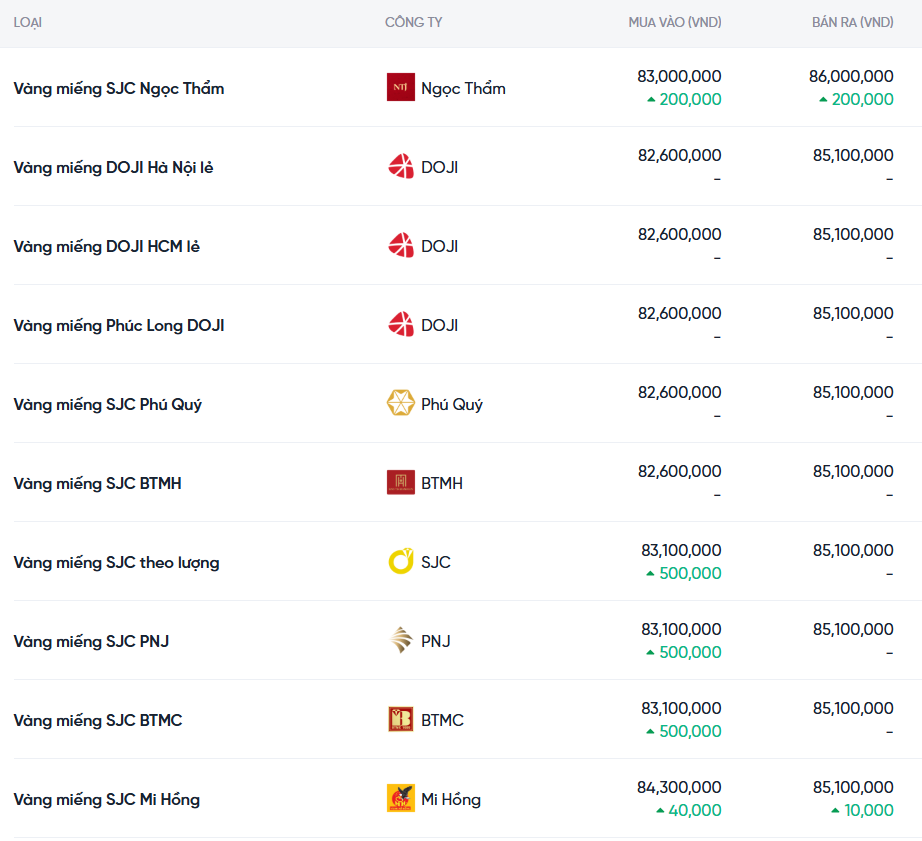Viewport: 922px width, 841px height.
Task: Open Vàng miếng Phúc Long DOJI entry
Action: pos(119,325)
